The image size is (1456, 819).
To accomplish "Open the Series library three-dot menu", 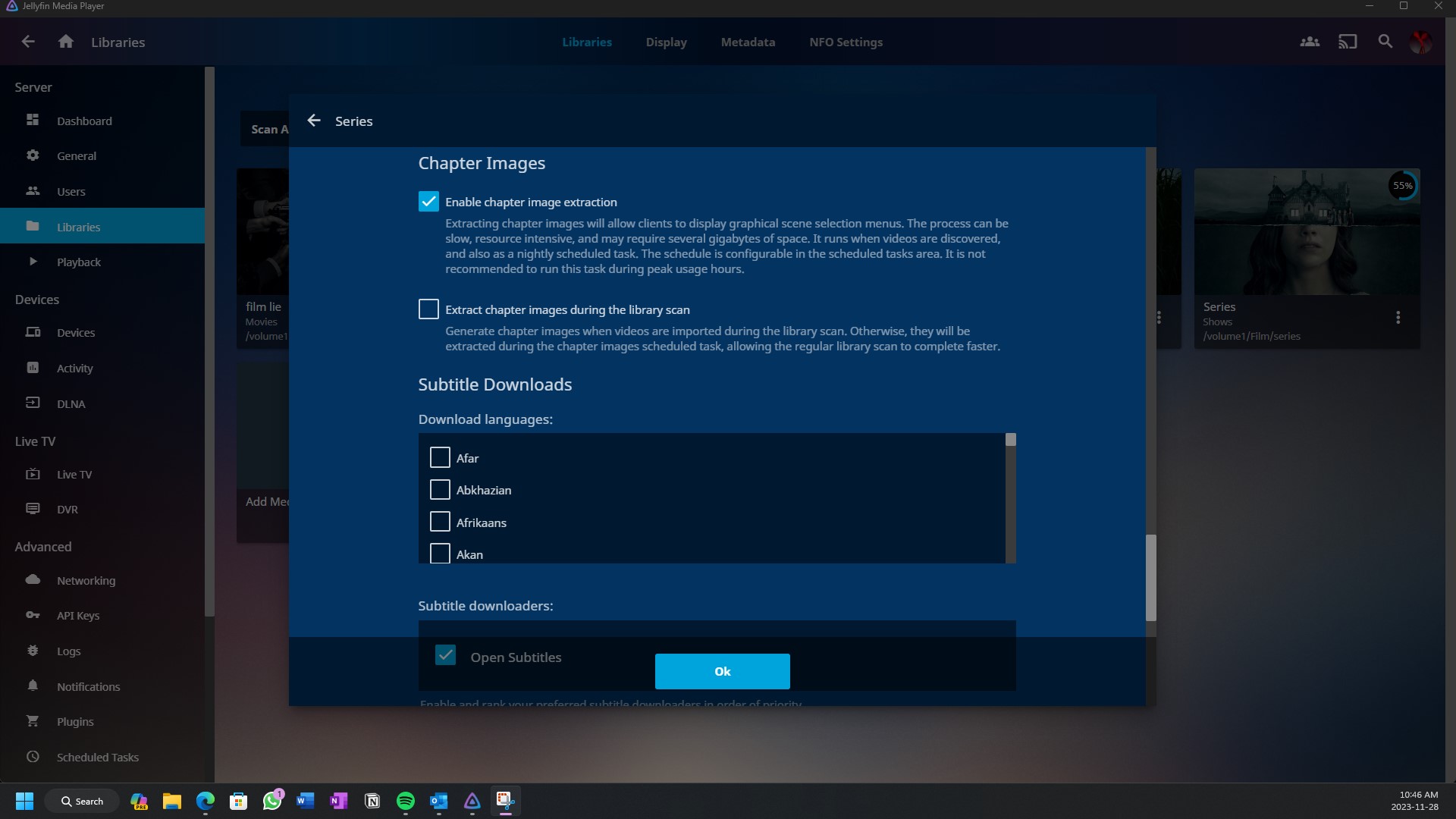I will coord(1398,318).
